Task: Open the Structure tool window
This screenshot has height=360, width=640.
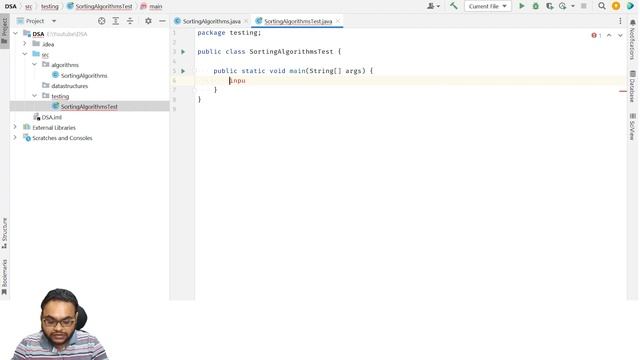Action: click(4, 233)
